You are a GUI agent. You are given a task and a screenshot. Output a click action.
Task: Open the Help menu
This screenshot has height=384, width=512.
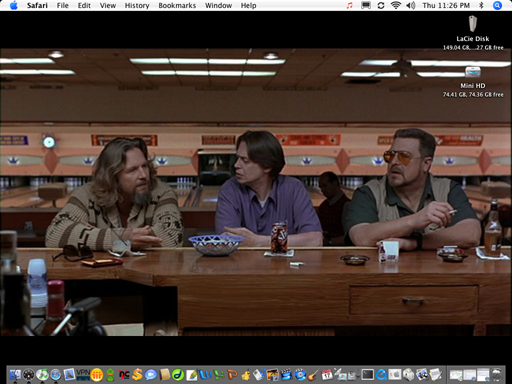[248, 5]
